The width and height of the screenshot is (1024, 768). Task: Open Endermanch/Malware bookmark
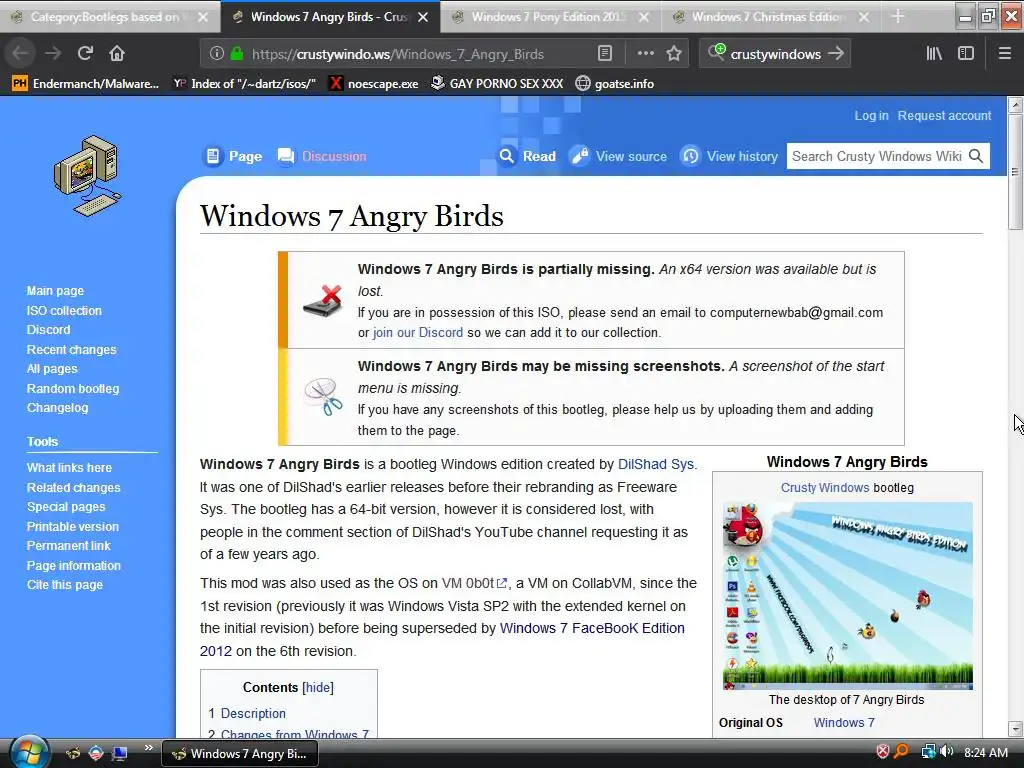(x=86, y=84)
